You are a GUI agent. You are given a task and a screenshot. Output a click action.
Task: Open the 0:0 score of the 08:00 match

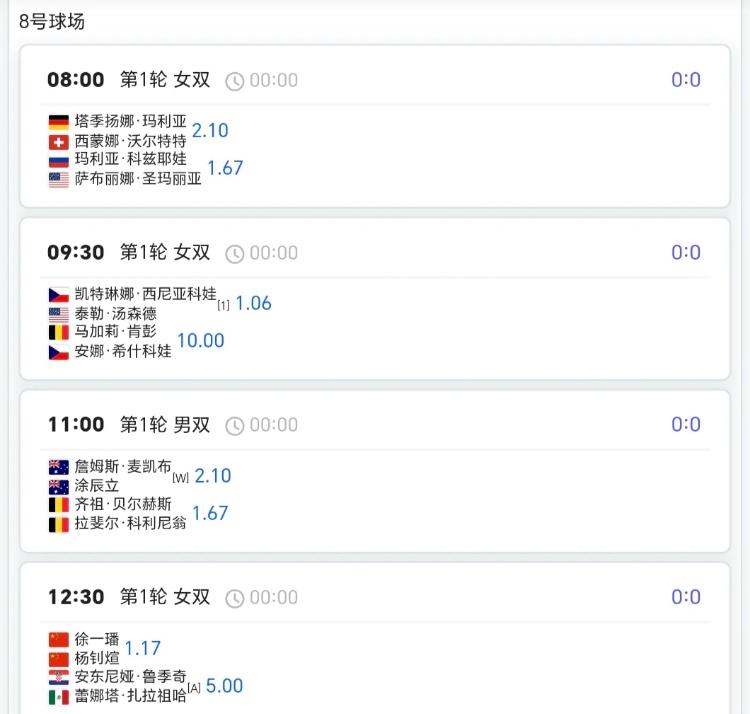686,80
